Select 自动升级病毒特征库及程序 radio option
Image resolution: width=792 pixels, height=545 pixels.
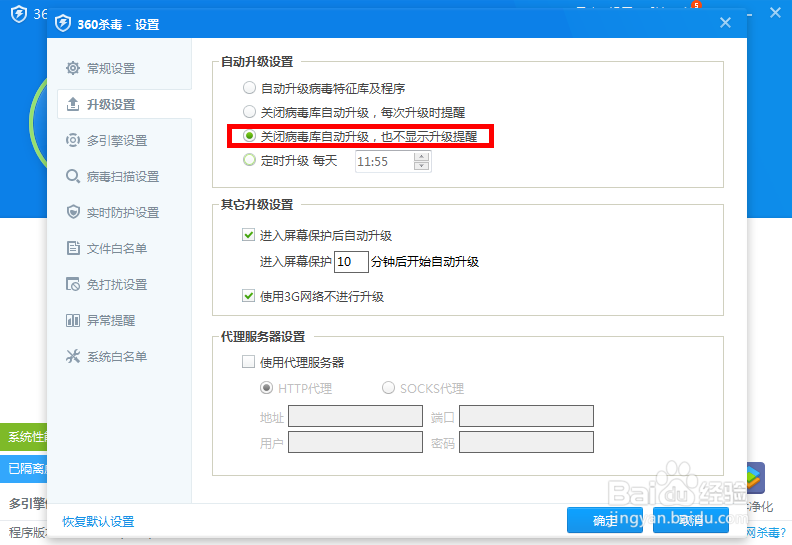point(249,88)
